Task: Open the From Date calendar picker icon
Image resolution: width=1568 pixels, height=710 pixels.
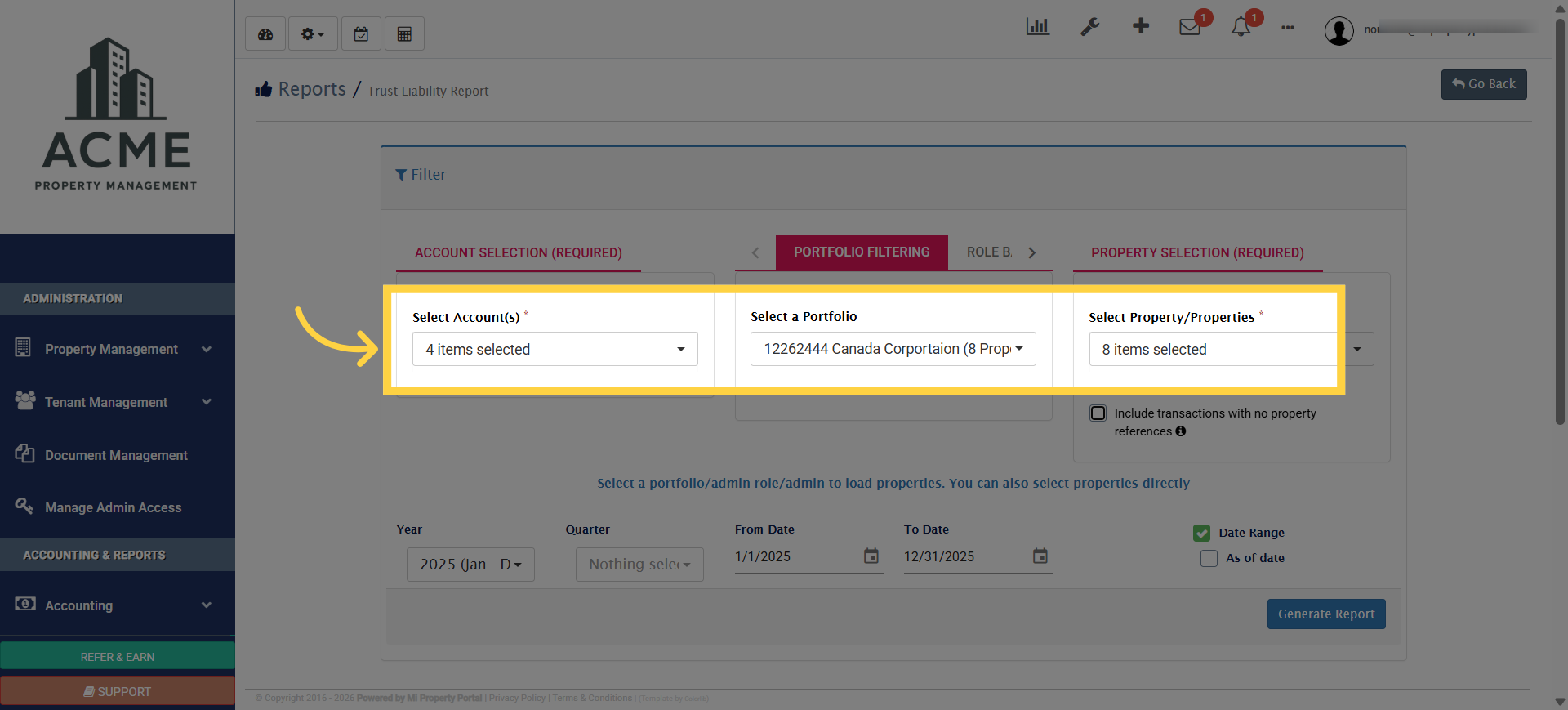Action: 871,556
